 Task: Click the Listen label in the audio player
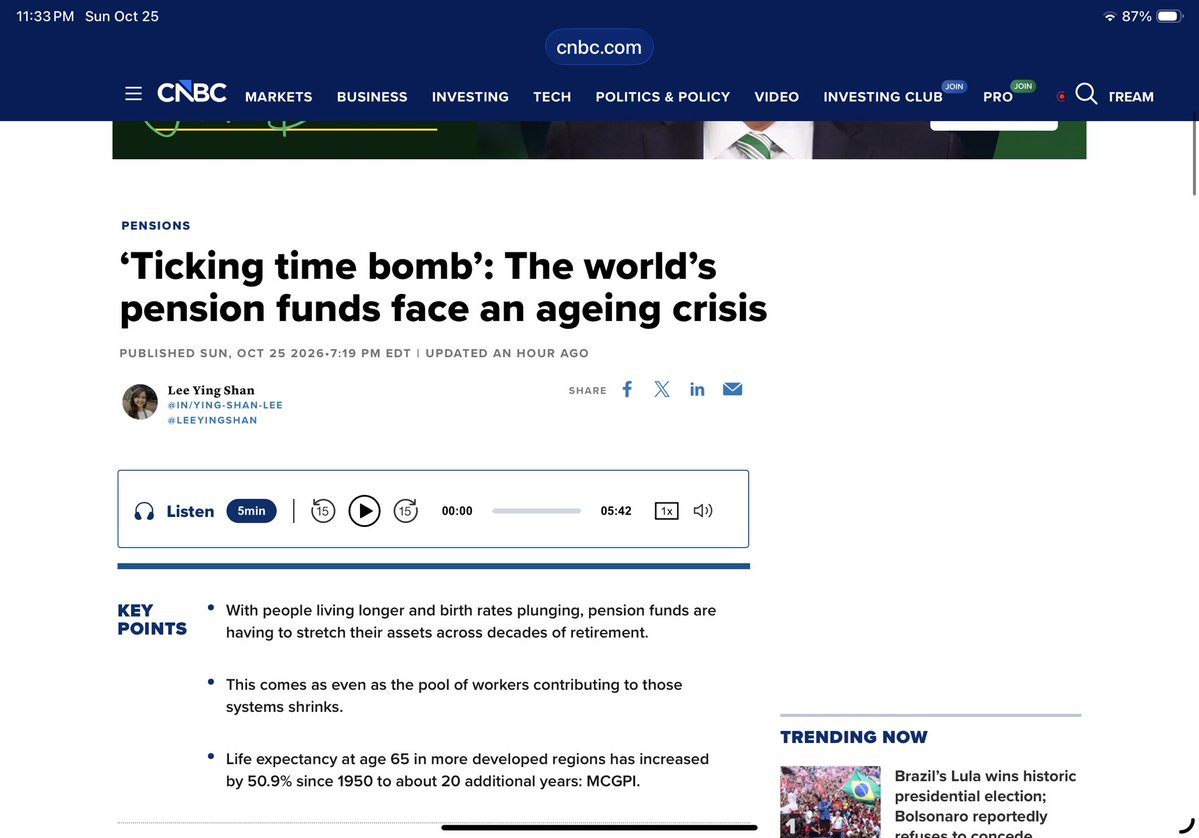pos(190,512)
